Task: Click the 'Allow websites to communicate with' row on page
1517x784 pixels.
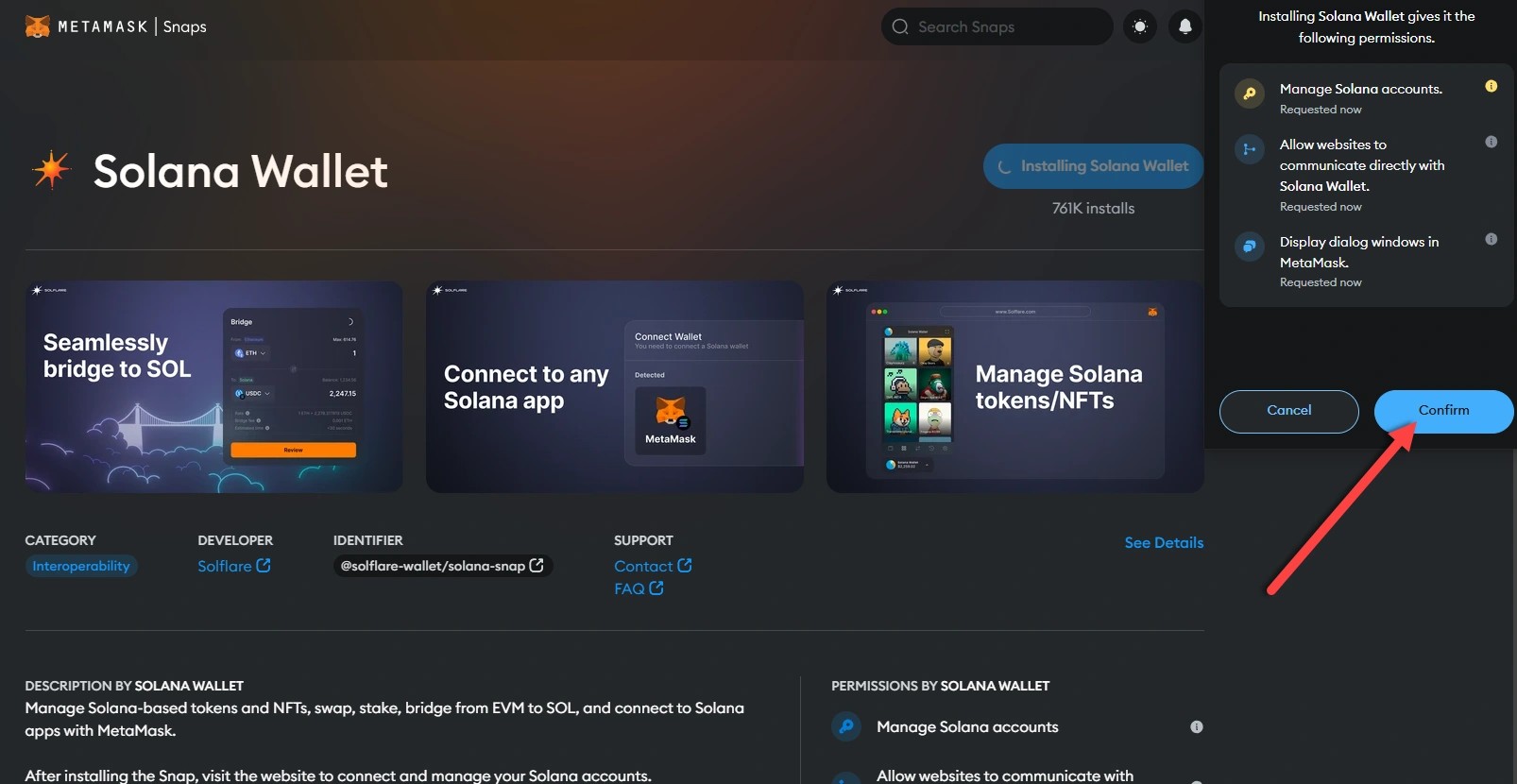Action: 1017,775
